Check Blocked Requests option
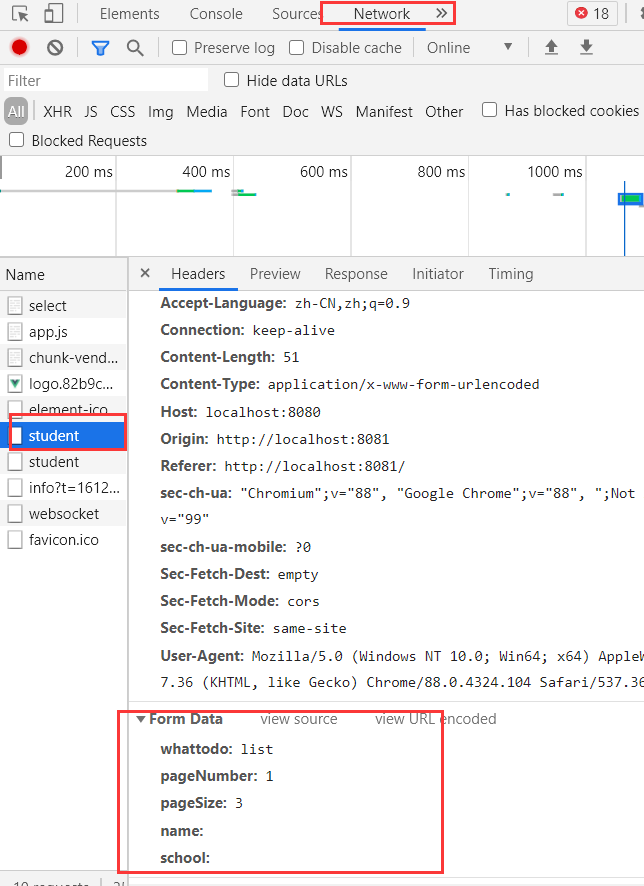Screen dimensions: 644x886 [17, 140]
